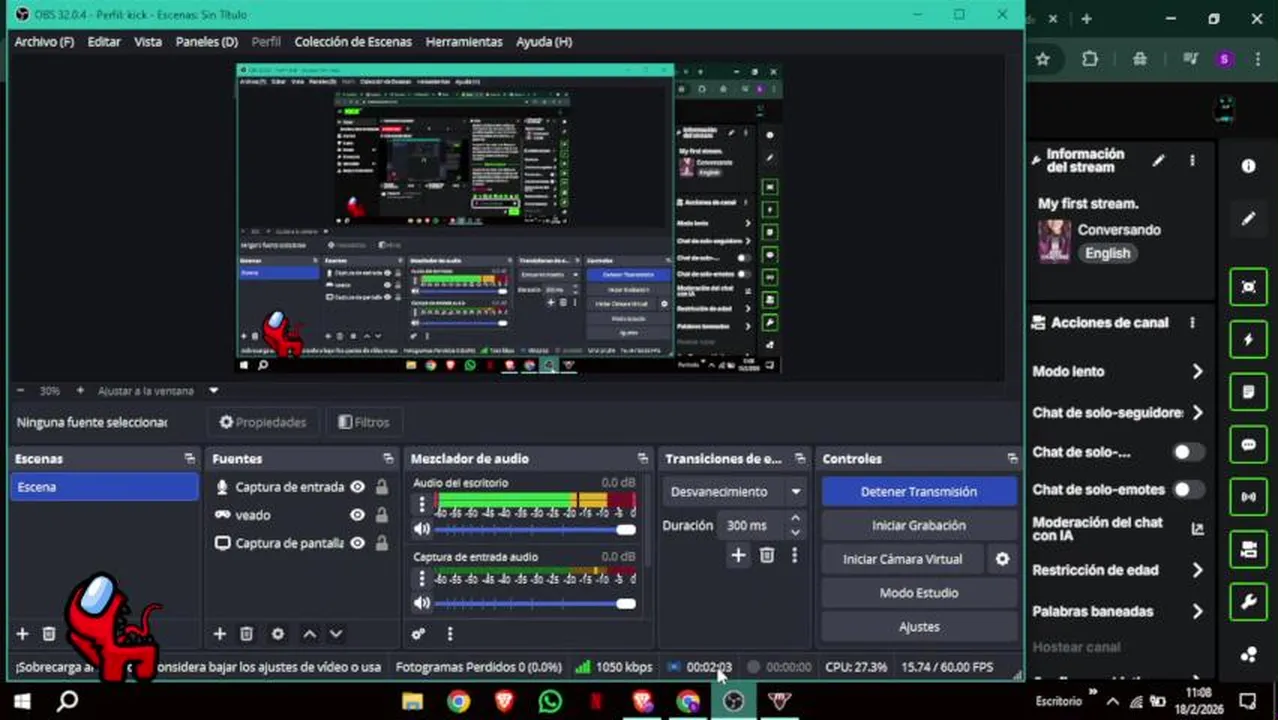Screen dimensions: 1278x720
Task: Click the Audio del escritorio volume slider
Action: (535, 529)
